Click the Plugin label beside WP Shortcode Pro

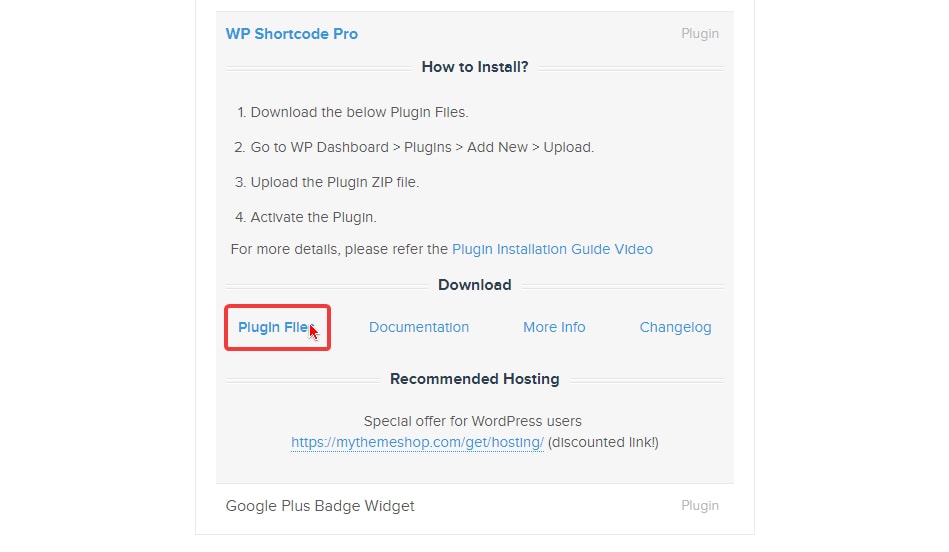tap(700, 33)
